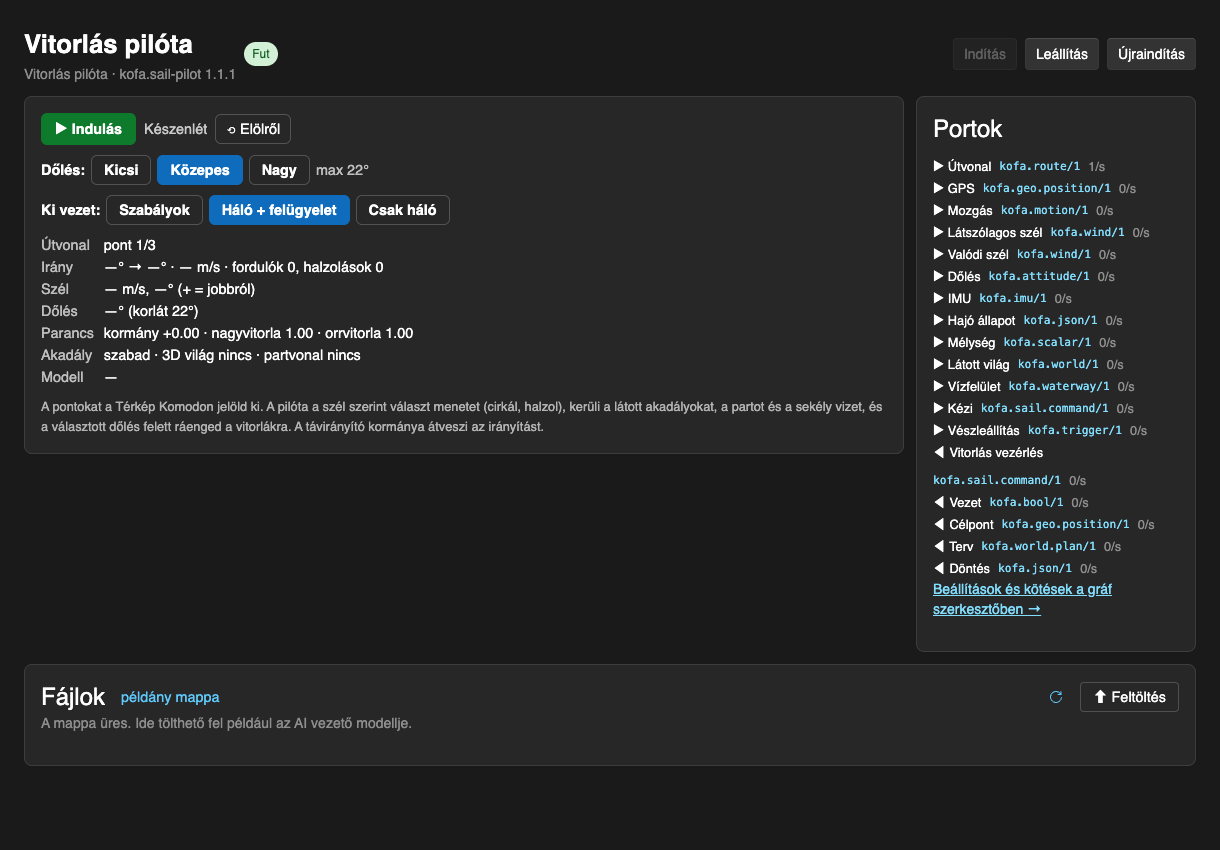The height and width of the screenshot is (850, 1220).
Task: Select the Vezet output port
Action: (x=1011, y=502)
